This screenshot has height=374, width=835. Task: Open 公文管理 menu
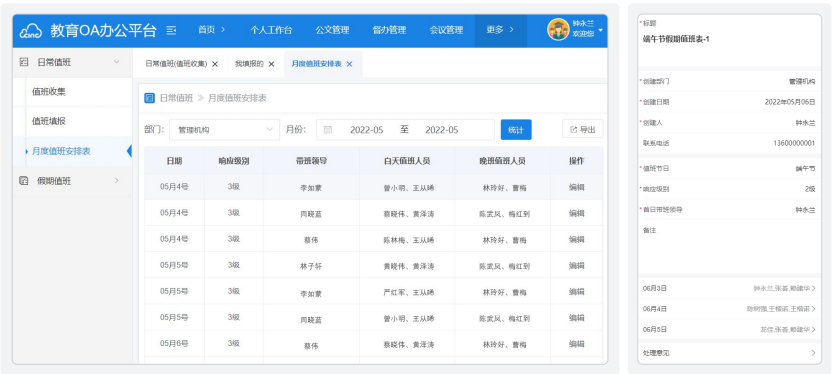coord(332,30)
